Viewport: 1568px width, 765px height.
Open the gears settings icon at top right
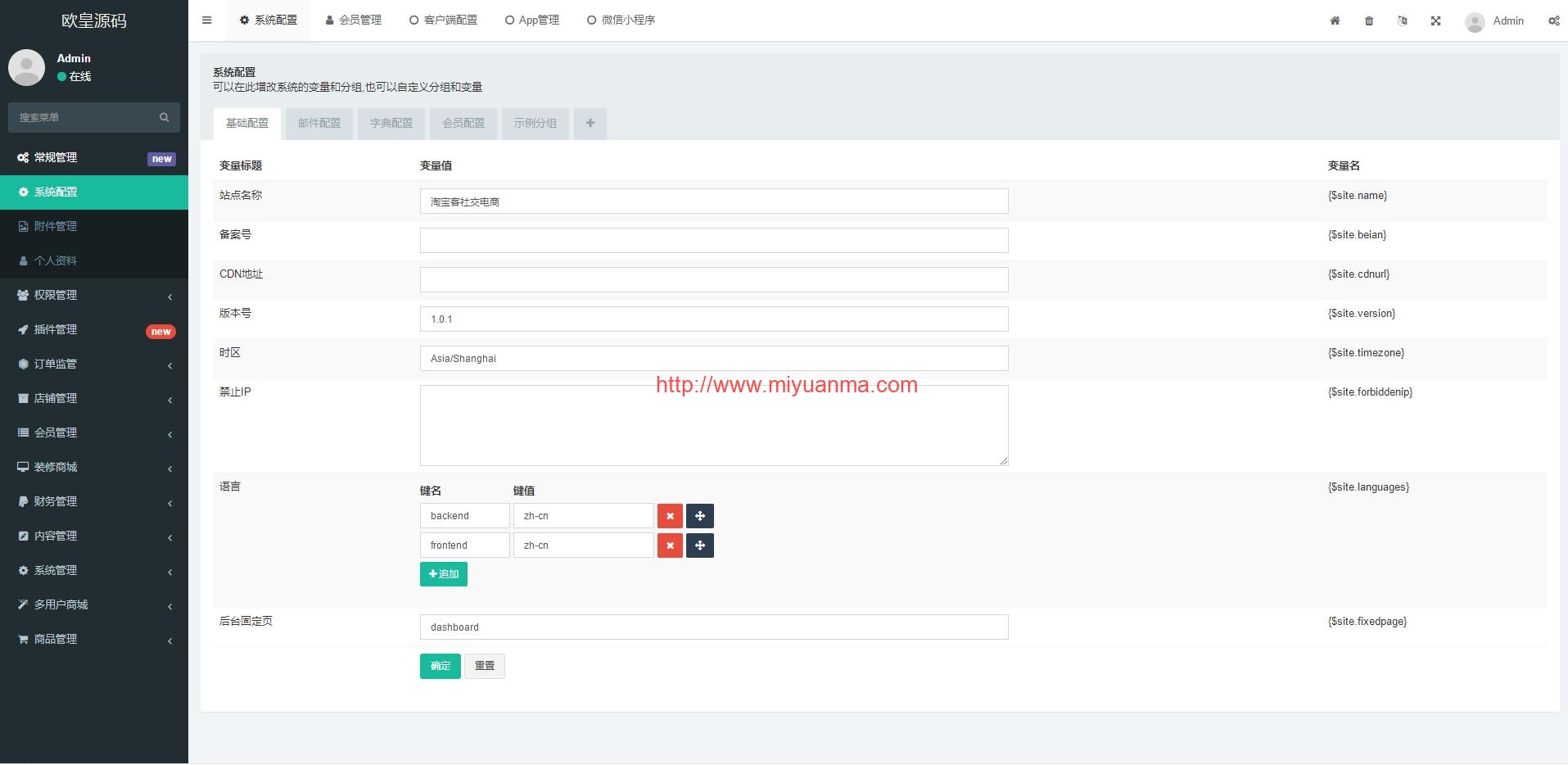[x=1553, y=20]
